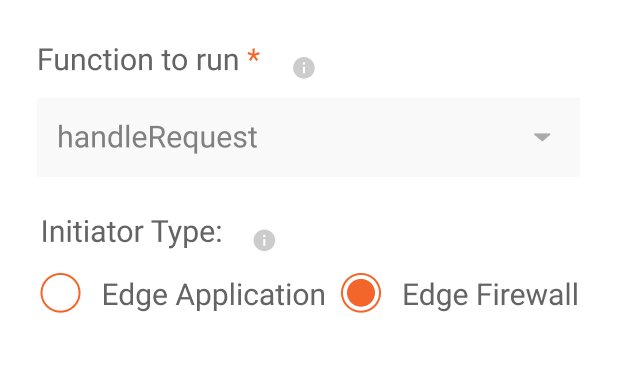Expand the dropdown using the gray arrow
The height and width of the screenshot is (367, 621).
coord(542,137)
